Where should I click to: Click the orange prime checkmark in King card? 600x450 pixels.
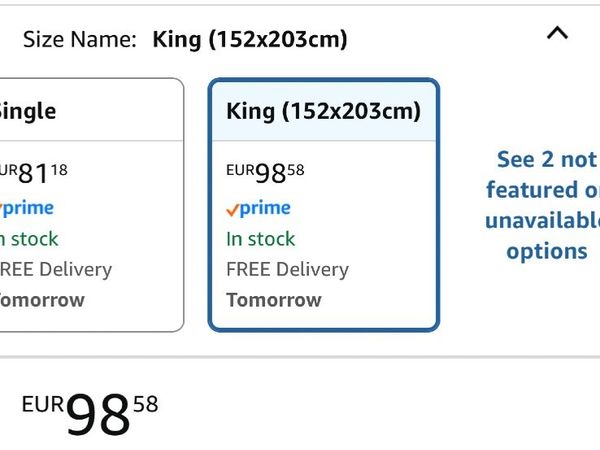pos(232,210)
